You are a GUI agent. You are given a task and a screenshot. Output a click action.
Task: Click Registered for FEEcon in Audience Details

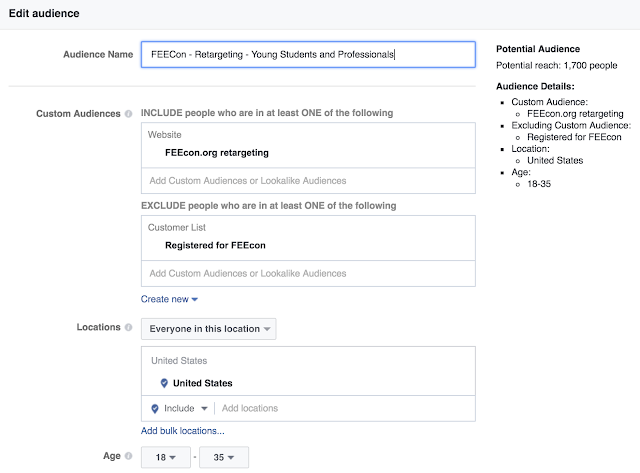tap(574, 137)
